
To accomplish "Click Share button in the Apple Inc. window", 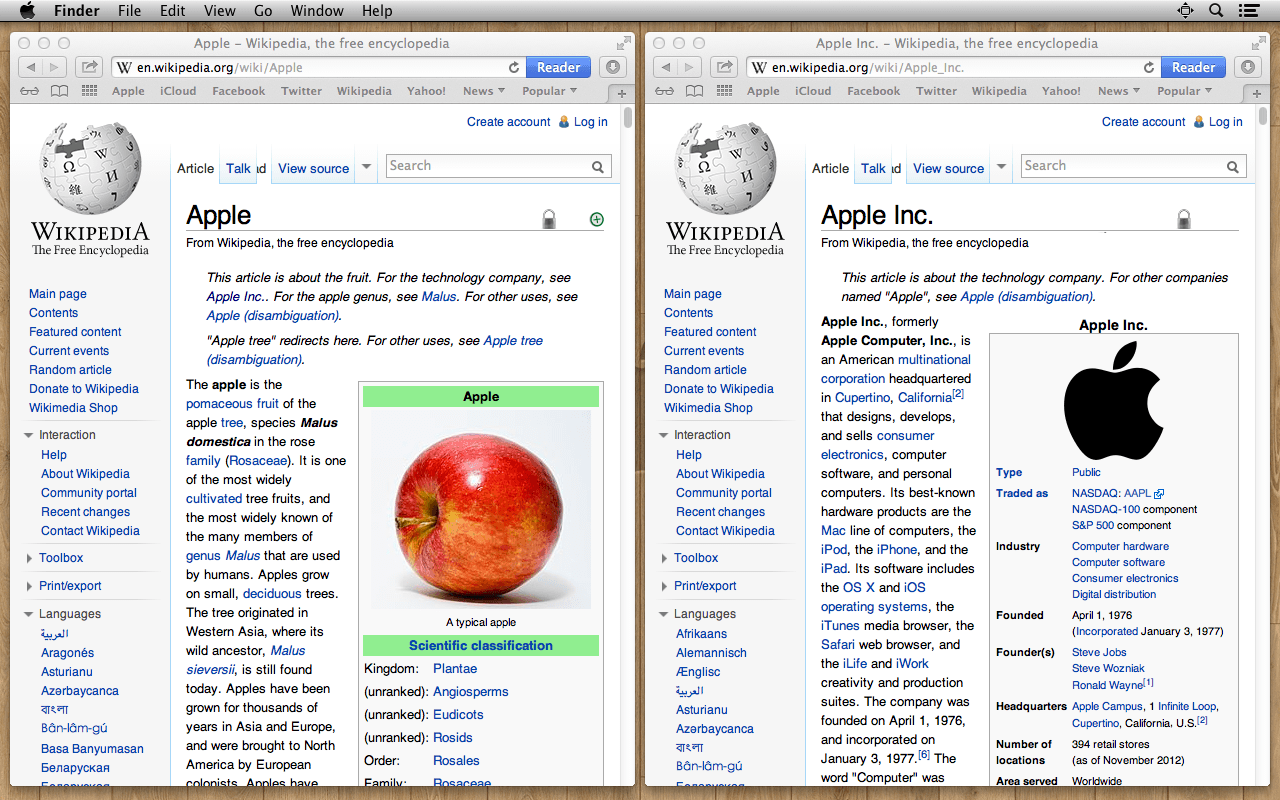I will (724, 67).
